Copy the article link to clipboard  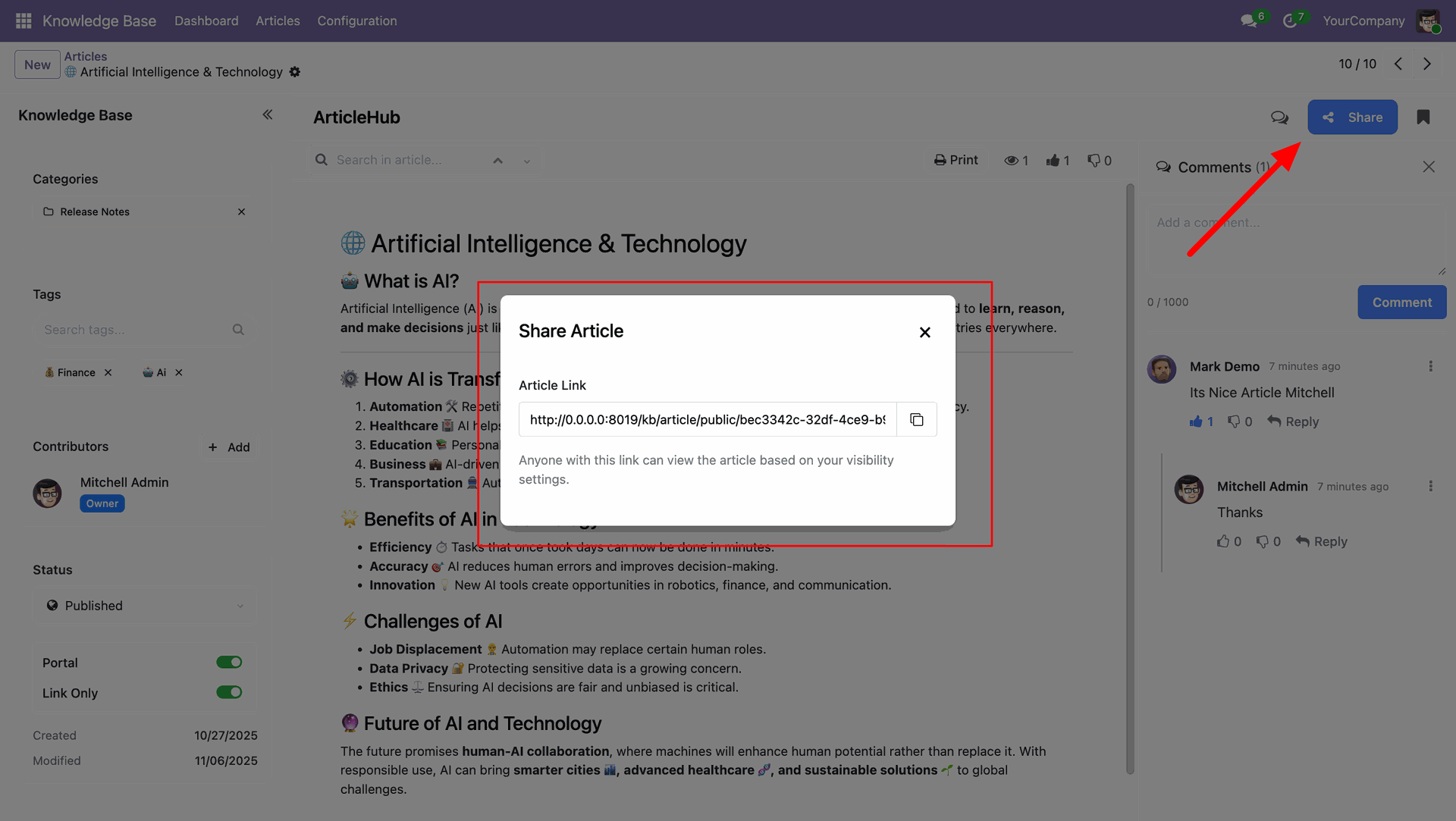pos(916,419)
